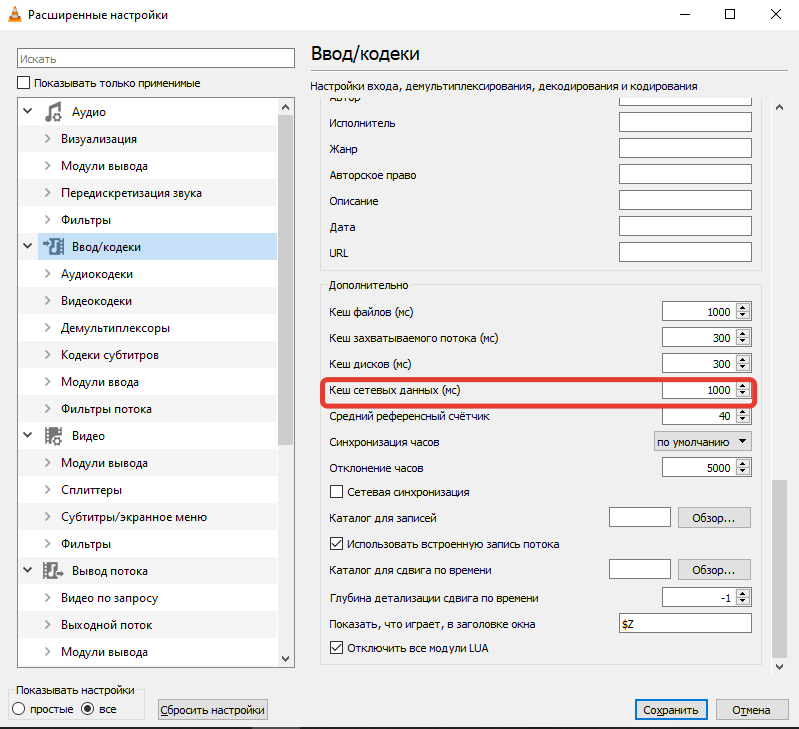Select Субтитры/экранное меню in the tree
Screen dimensions: 799x729
coord(133,517)
